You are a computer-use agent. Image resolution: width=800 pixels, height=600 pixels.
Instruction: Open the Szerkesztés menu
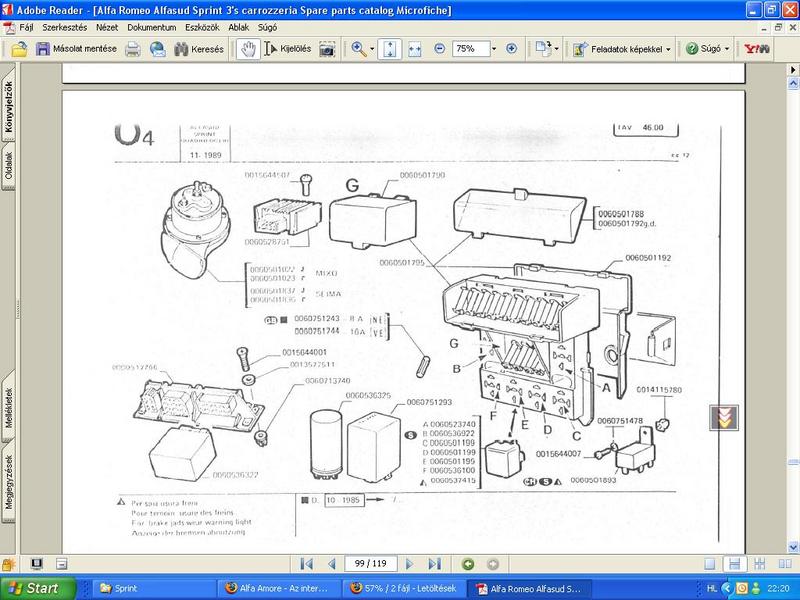click(x=64, y=28)
